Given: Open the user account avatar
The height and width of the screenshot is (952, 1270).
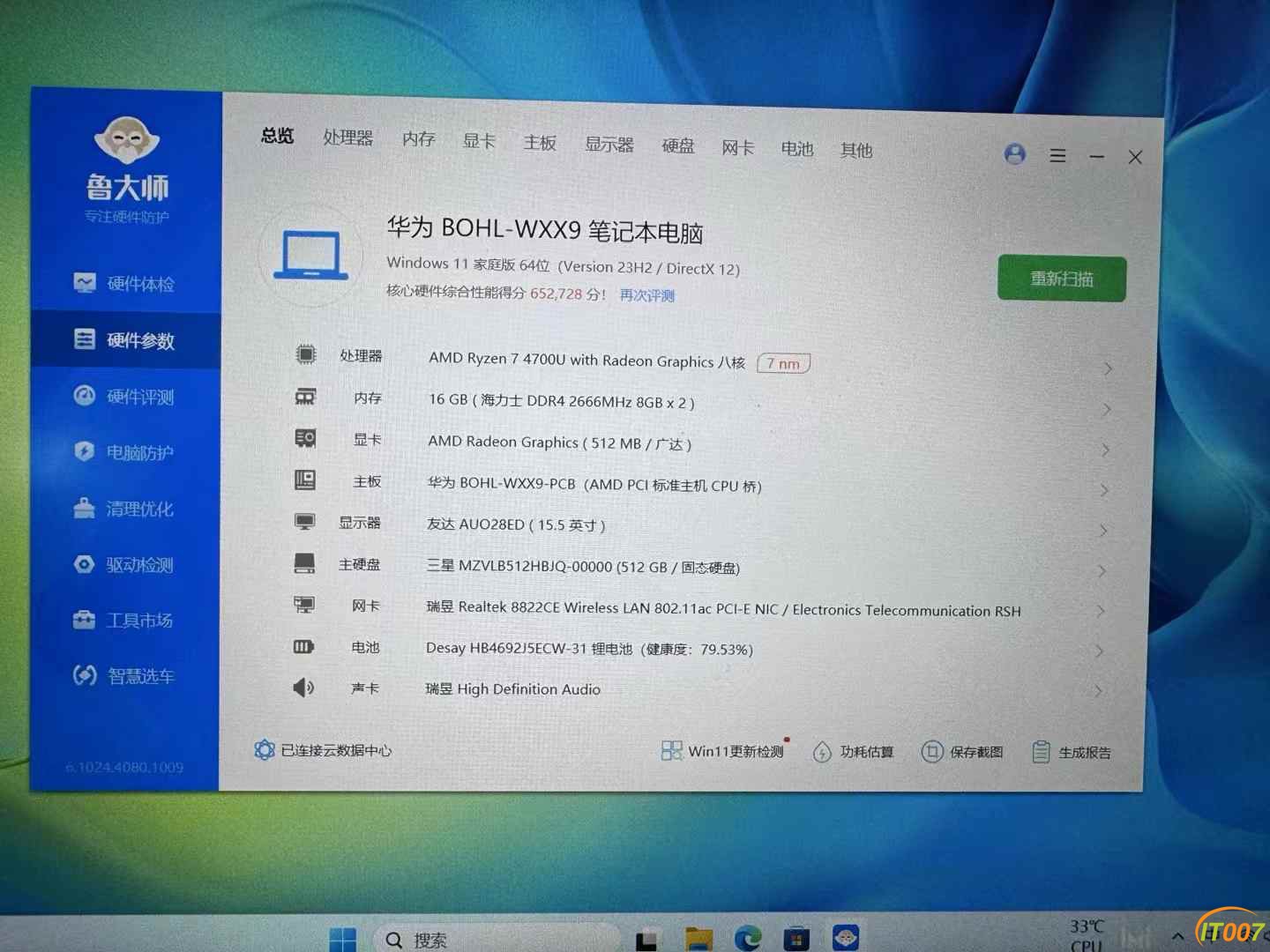Looking at the screenshot, I should (x=1015, y=154).
